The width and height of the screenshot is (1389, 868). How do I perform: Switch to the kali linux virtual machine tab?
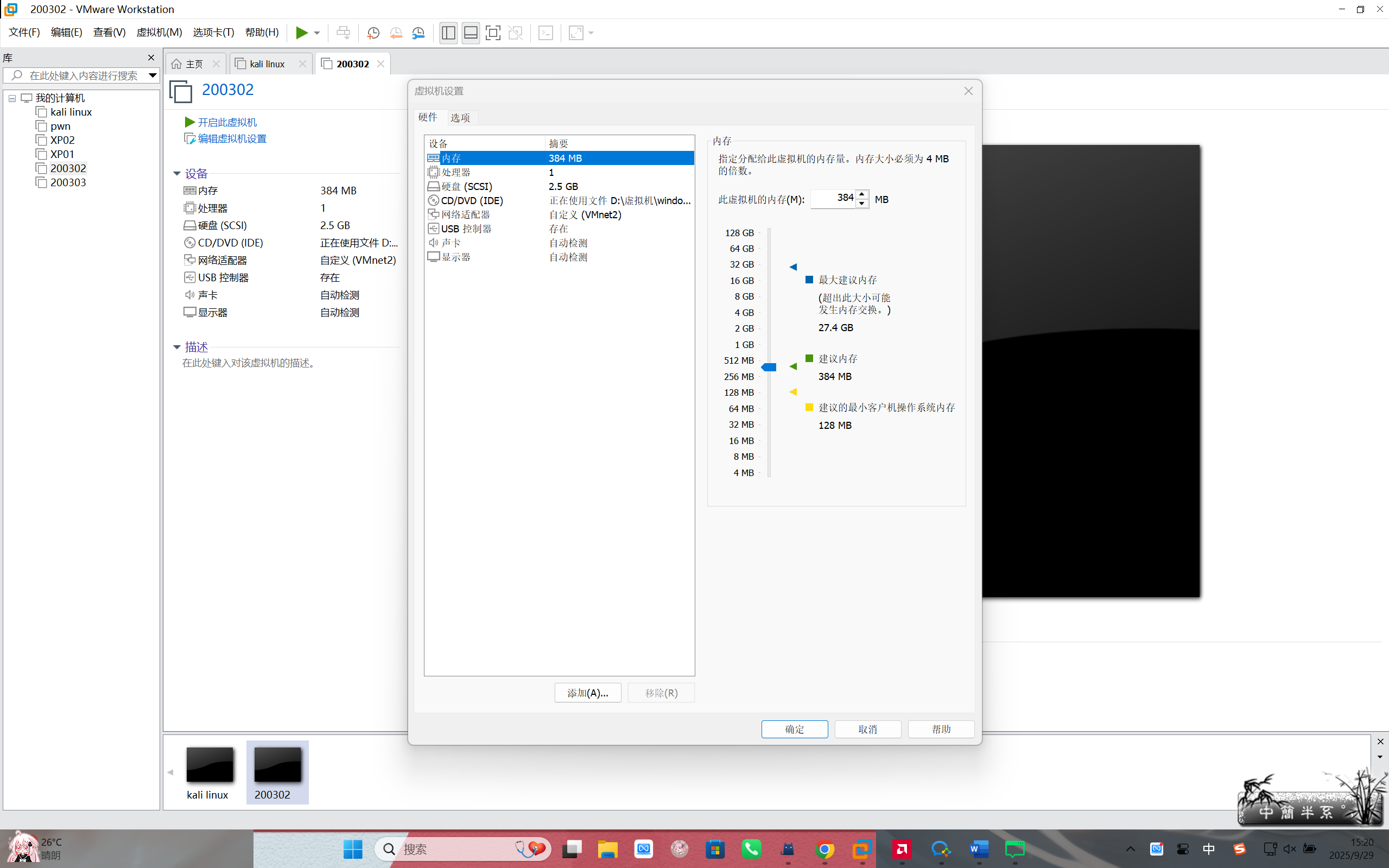pos(267,63)
